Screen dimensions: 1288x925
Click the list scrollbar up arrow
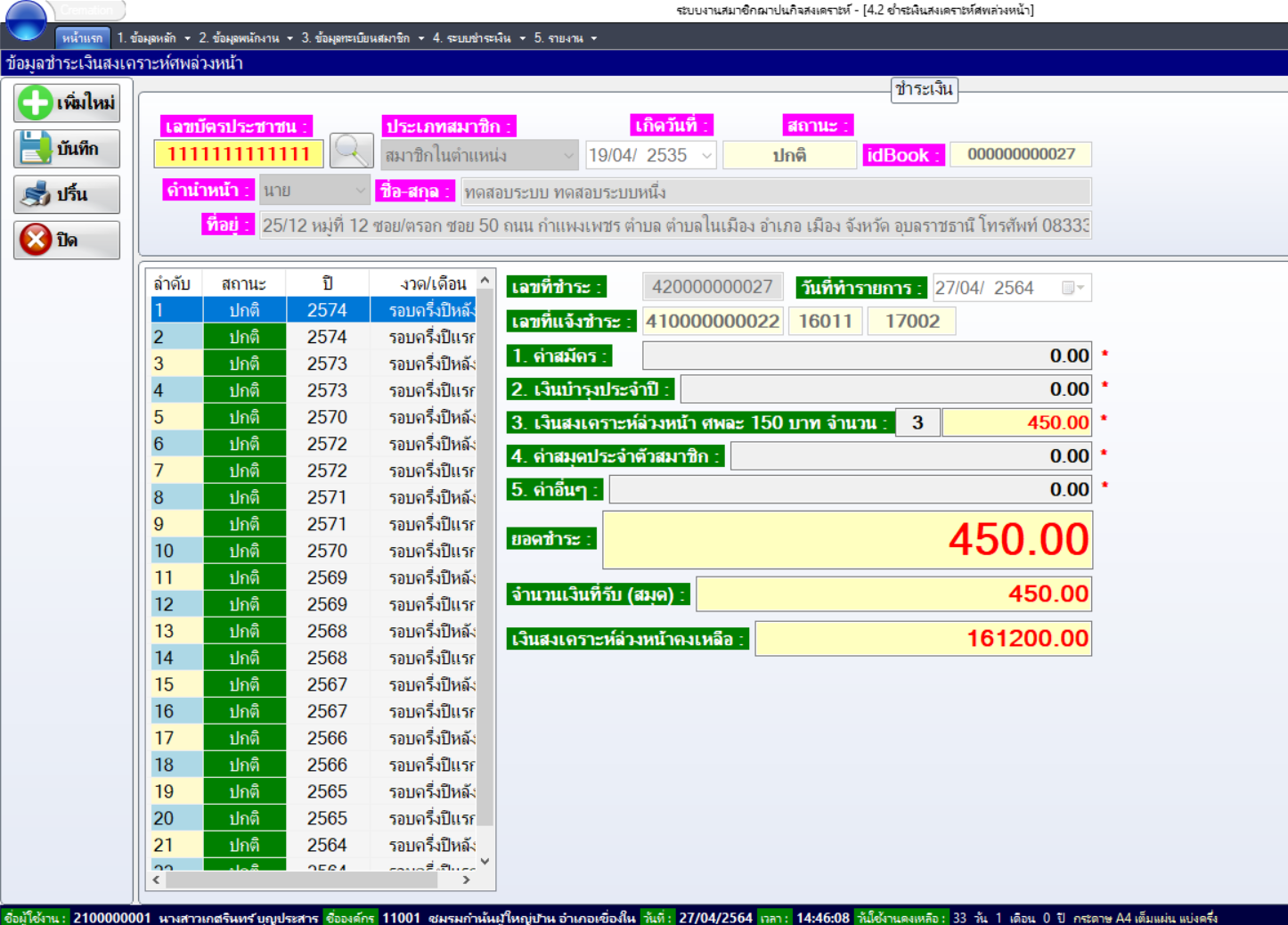point(485,281)
